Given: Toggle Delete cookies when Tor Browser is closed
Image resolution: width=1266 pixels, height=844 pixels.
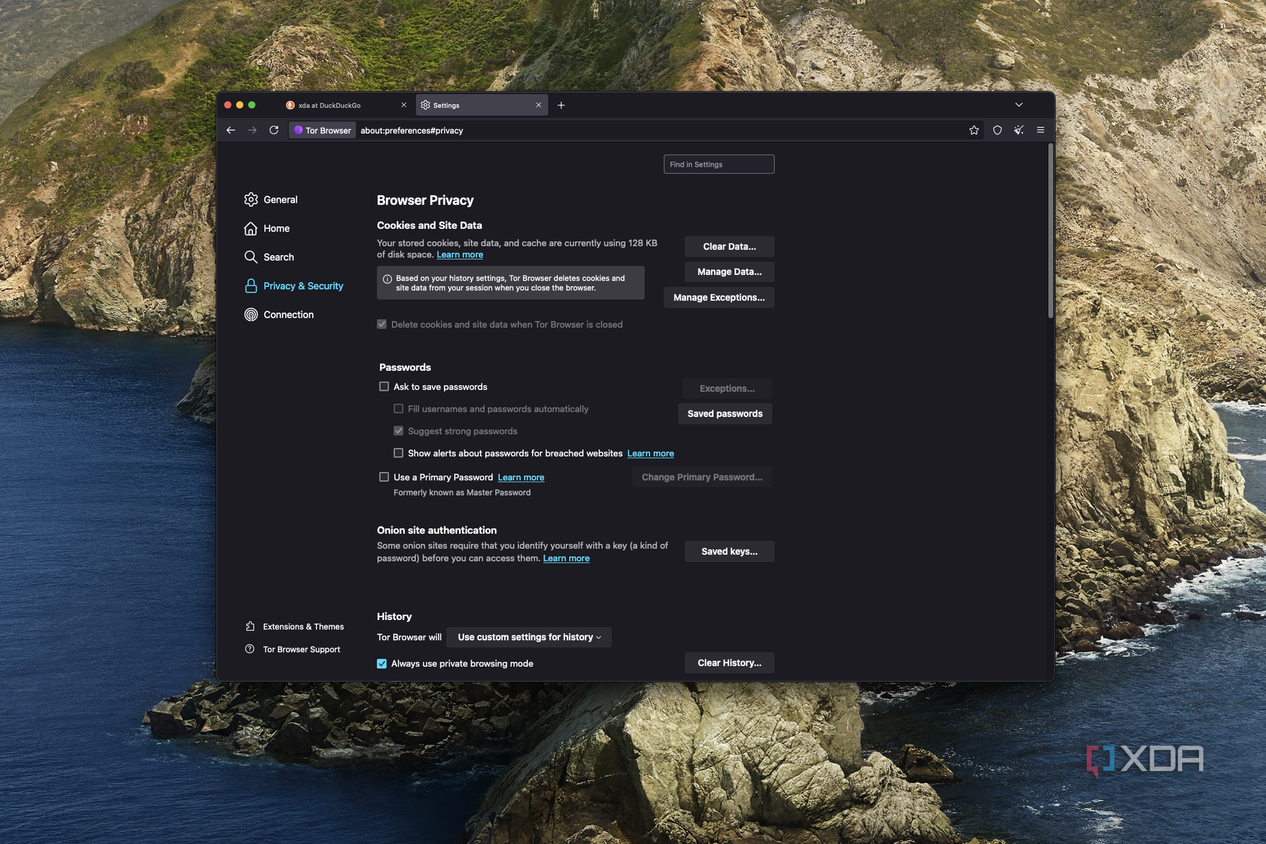Looking at the screenshot, I should [x=382, y=325].
